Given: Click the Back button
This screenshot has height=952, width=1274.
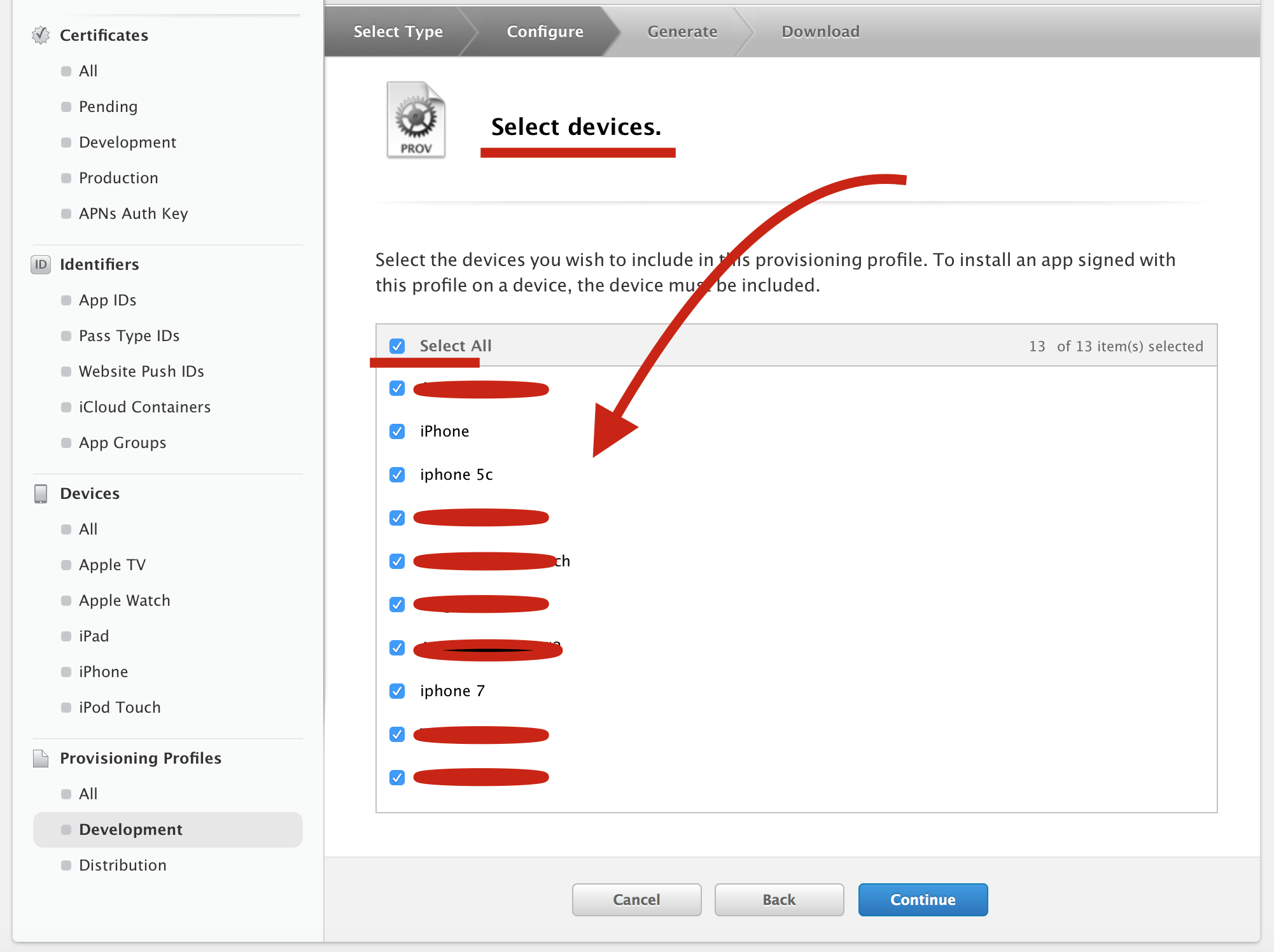Looking at the screenshot, I should point(779,899).
